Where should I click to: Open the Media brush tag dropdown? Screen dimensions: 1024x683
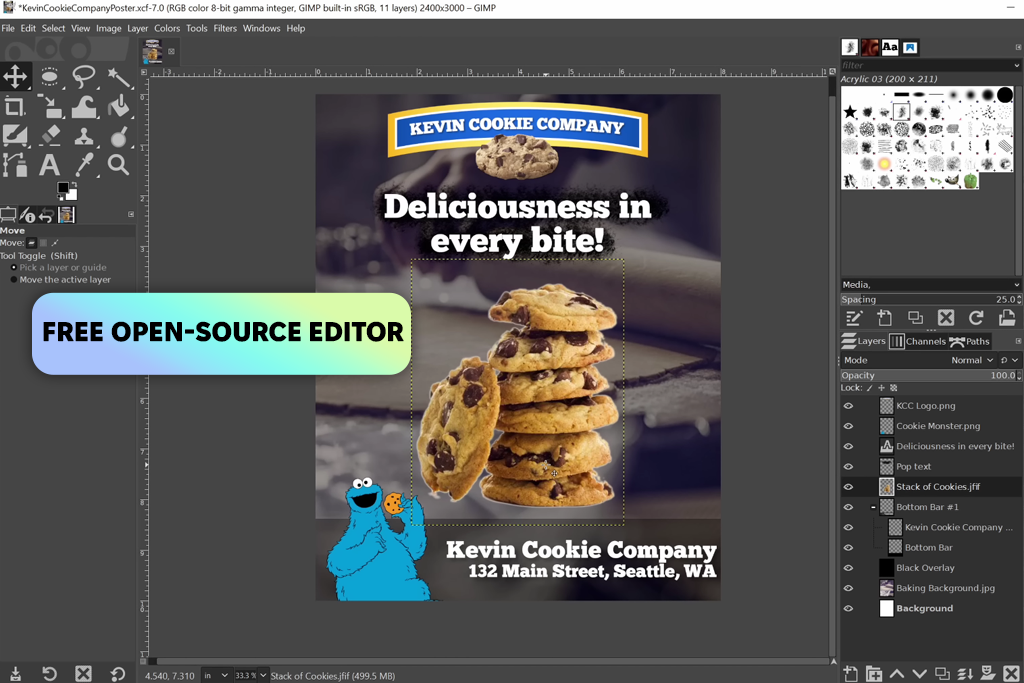[931, 285]
